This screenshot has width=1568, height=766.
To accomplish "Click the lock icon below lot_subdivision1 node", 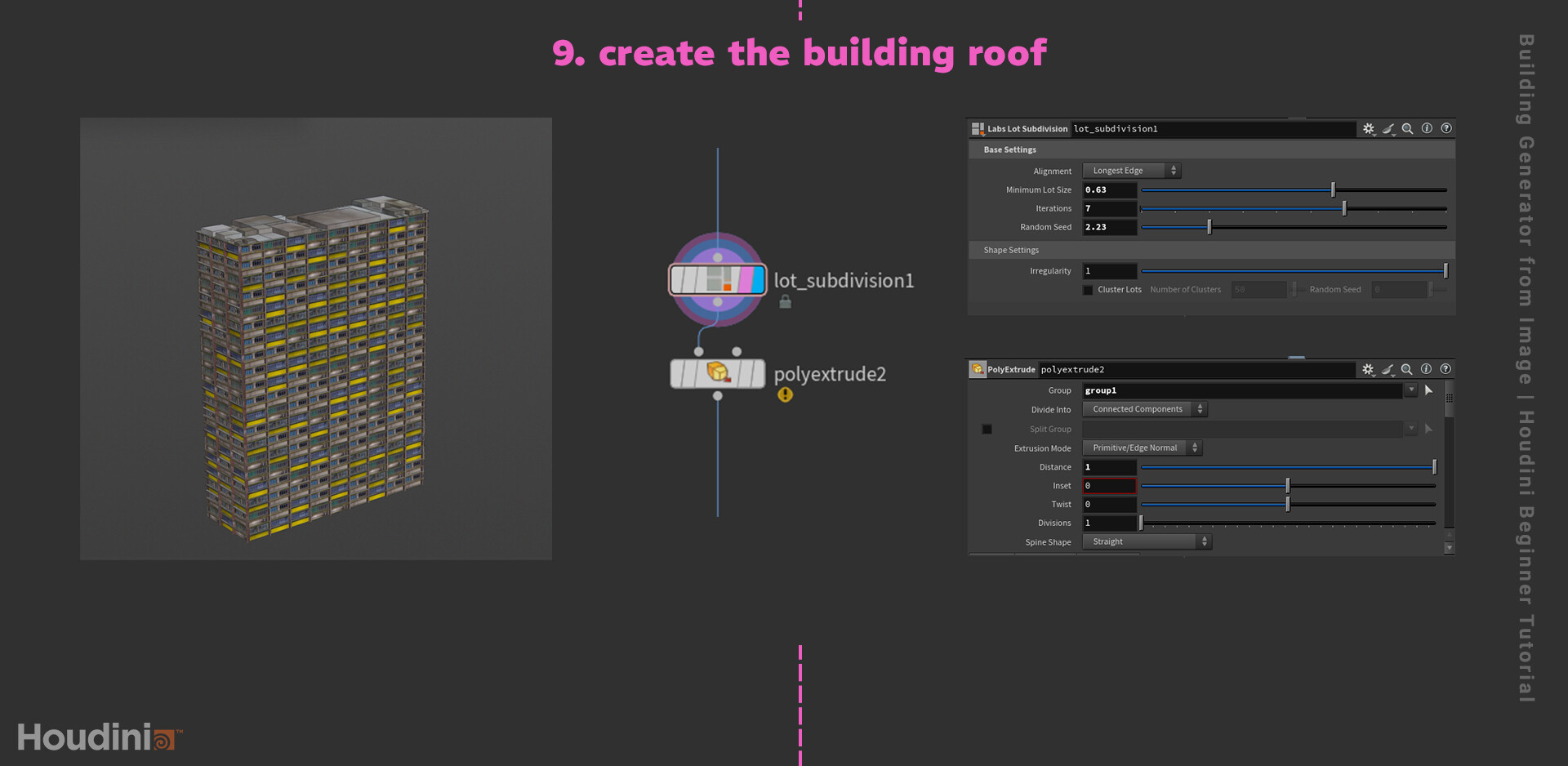I will [x=783, y=302].
